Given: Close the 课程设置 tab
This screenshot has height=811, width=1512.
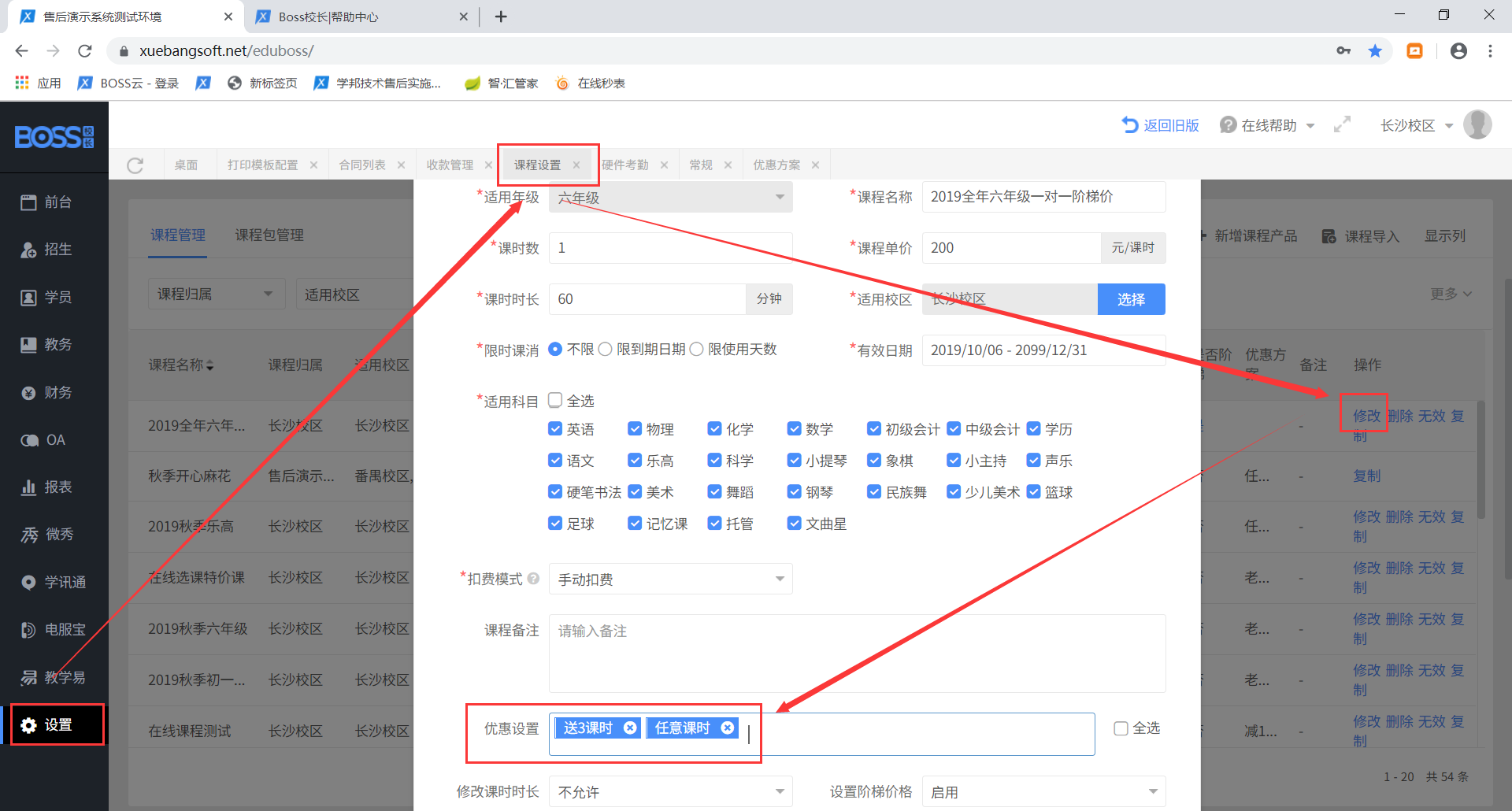Looking at the screenshot, I should click(x=576, y=165).
